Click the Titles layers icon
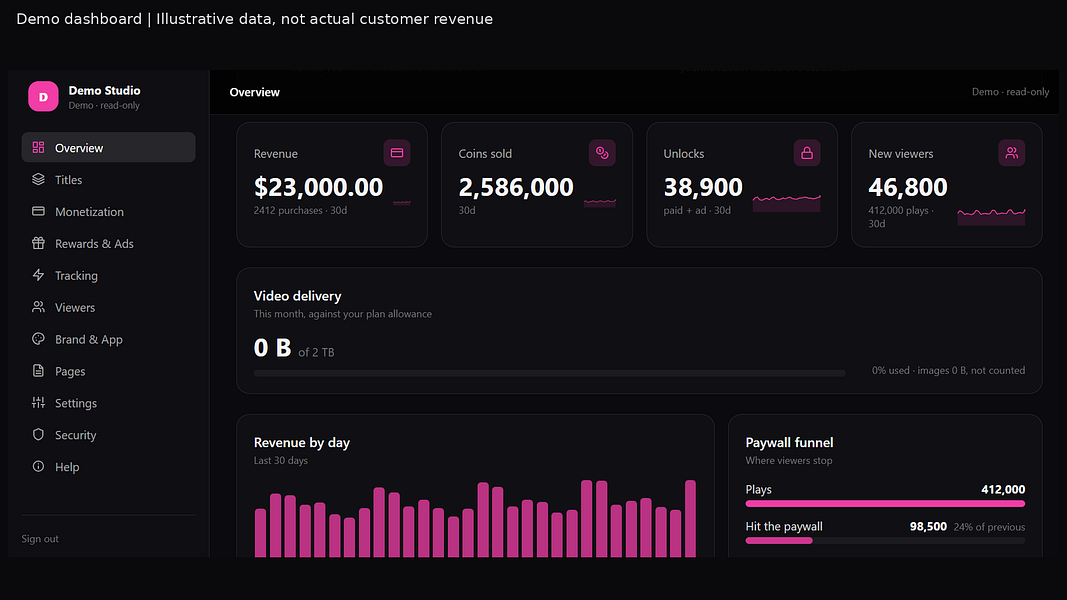This screenshot has width=1067, height=600. [x=38, y=180]
